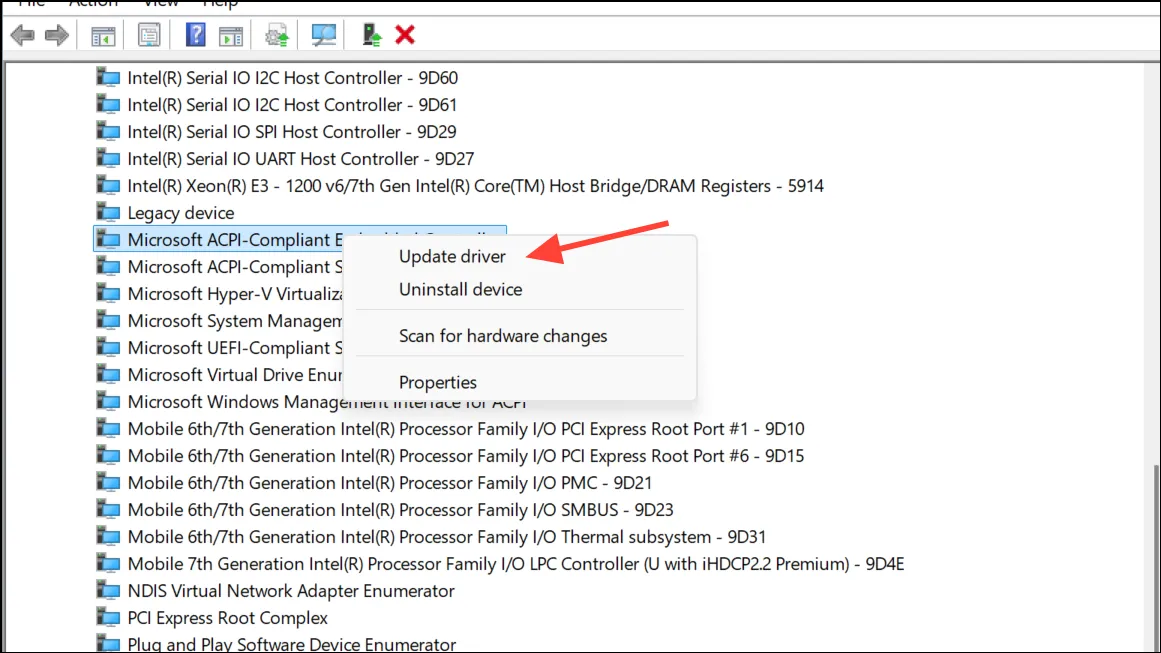Click the device icon beside Legacy device
Screen dimensions: 1161x653
coord(108,213)
